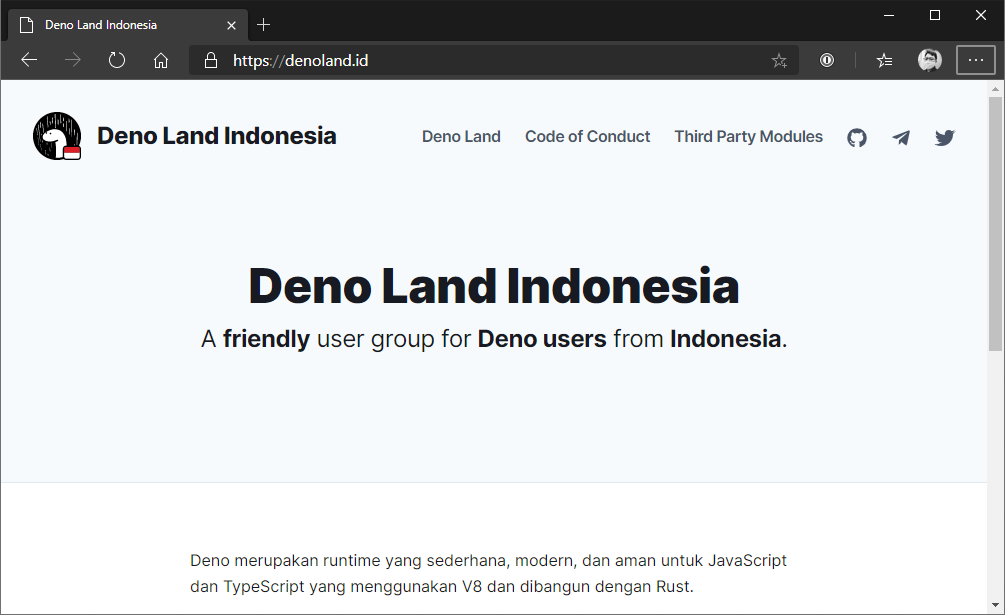Open a new tab with the plus button

263,25
